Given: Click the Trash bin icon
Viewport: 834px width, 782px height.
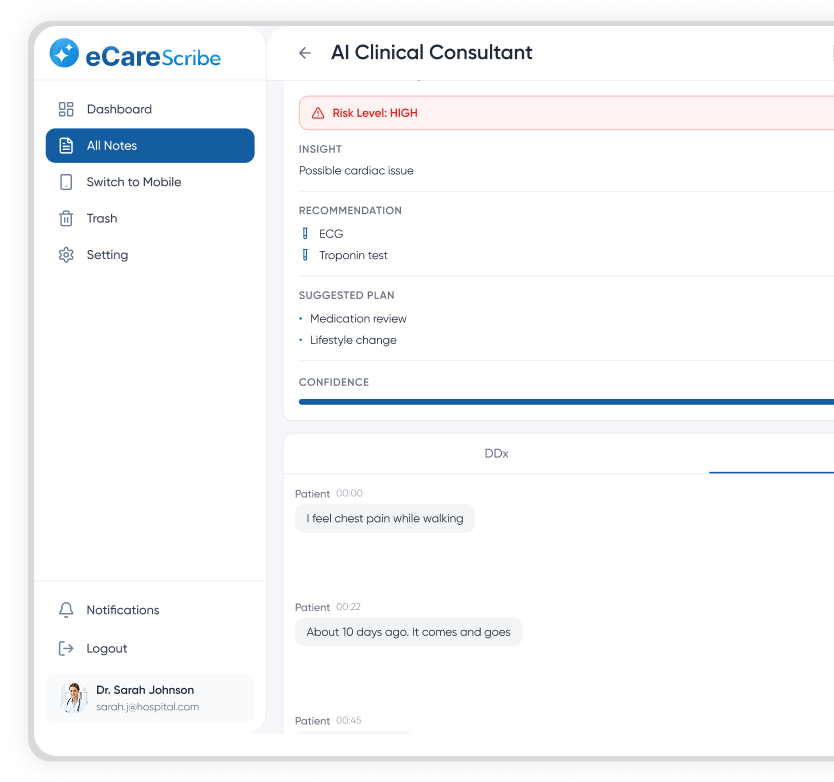Looking at the screenshot, I should (x=66, y=218).
